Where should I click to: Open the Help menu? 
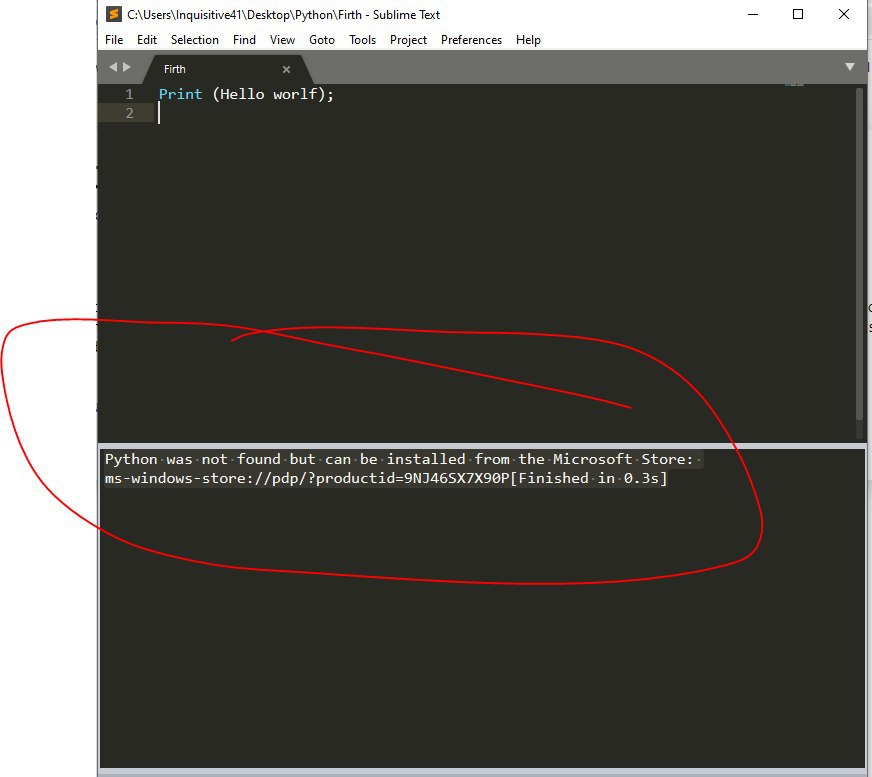[x=528, y=40]
